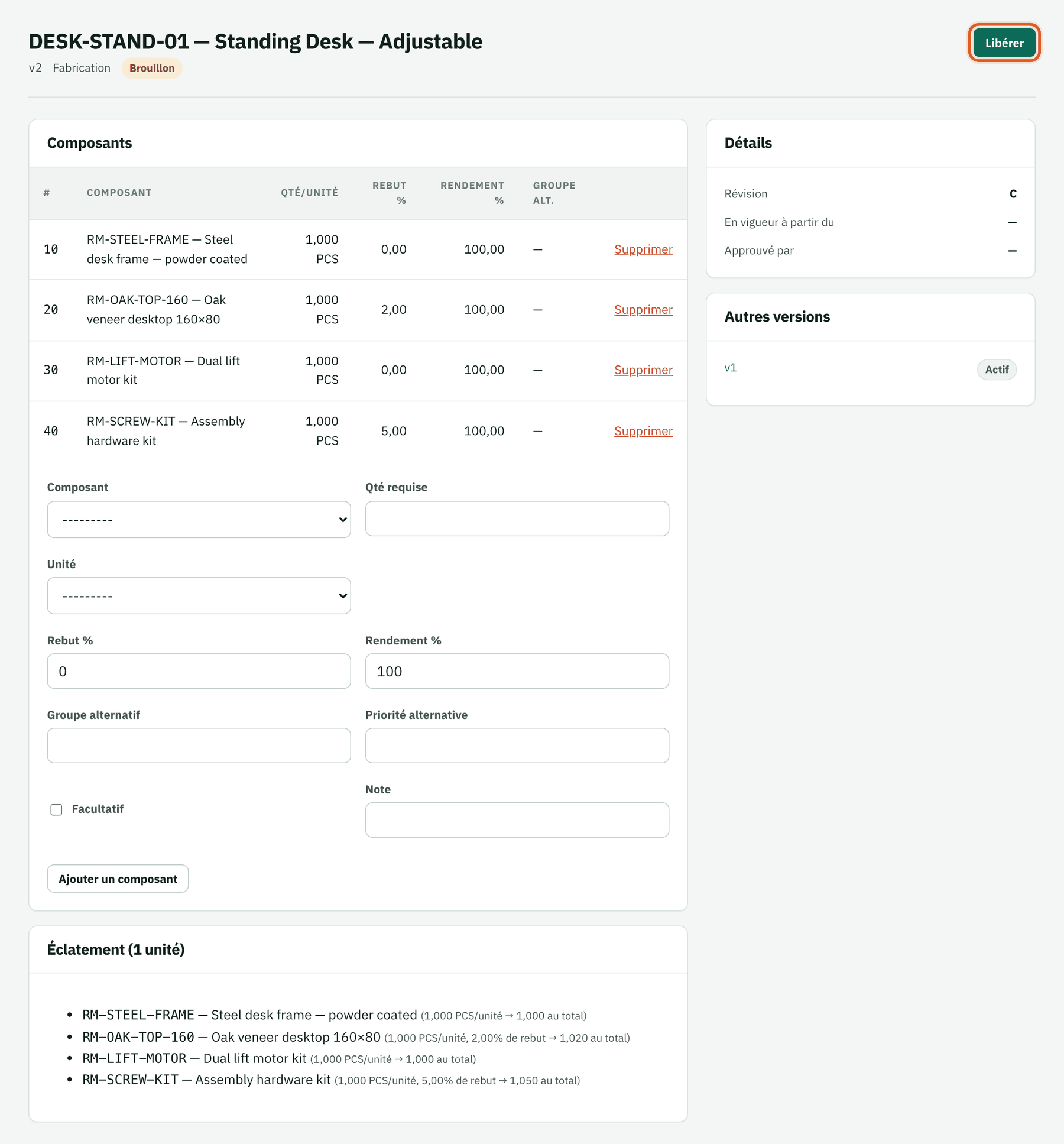Viewport: 1064px width, 1144px height.
Task: Click DESK-STAND-01 page title
Action: 255,41
